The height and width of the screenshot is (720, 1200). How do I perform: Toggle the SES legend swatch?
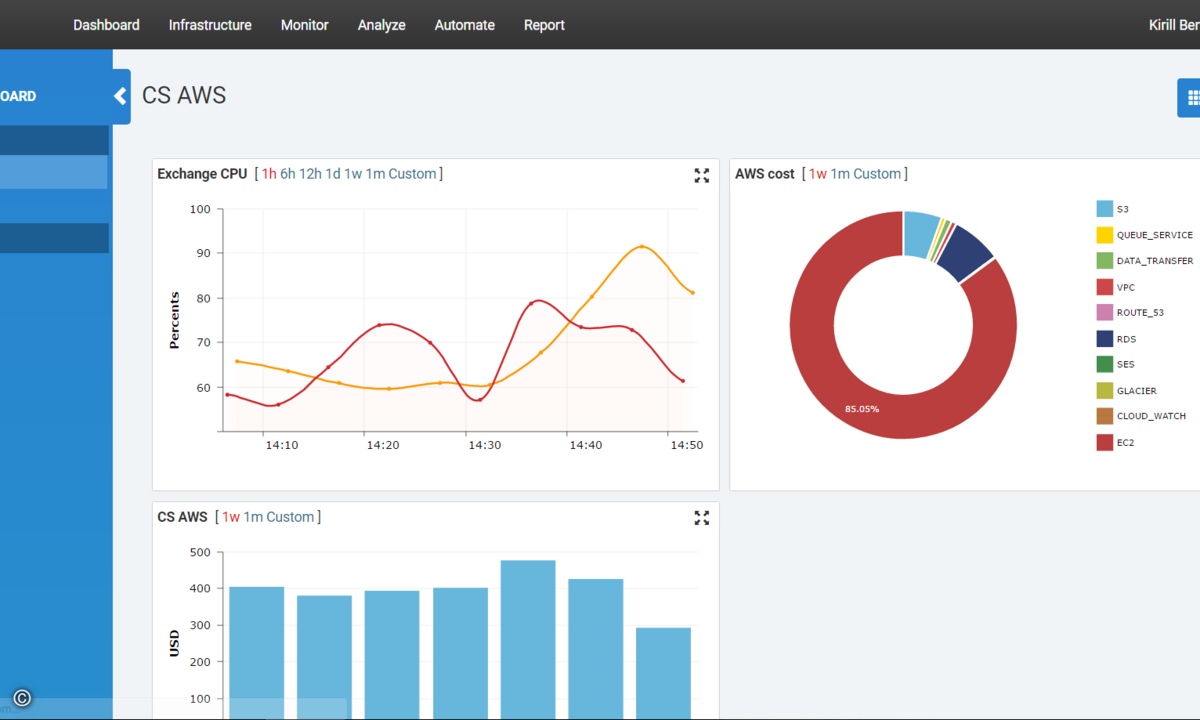point(1105,365)
